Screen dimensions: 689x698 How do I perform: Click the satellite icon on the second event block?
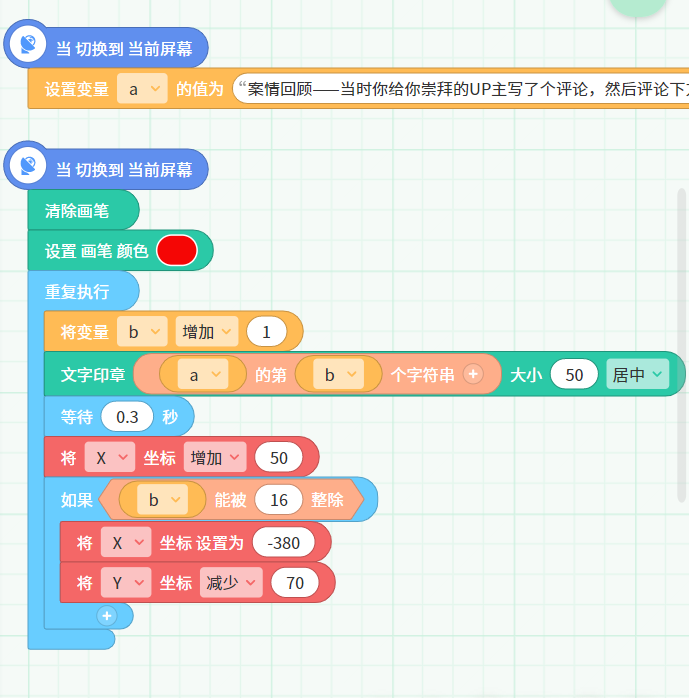(28, 165)
